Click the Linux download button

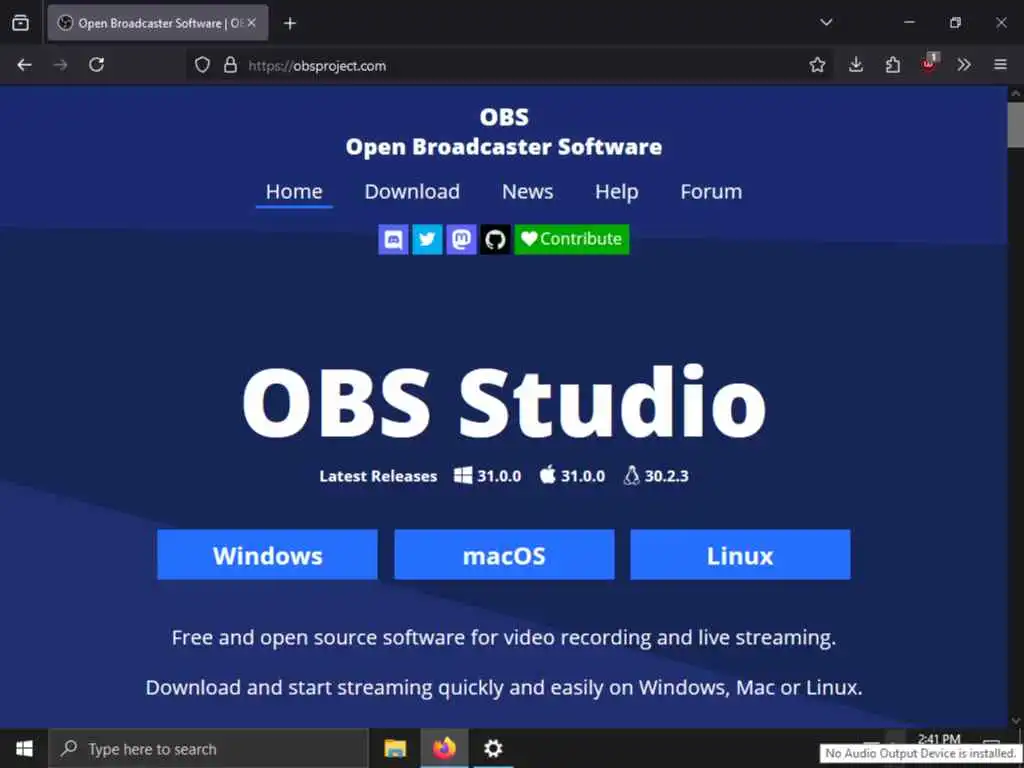740,554
